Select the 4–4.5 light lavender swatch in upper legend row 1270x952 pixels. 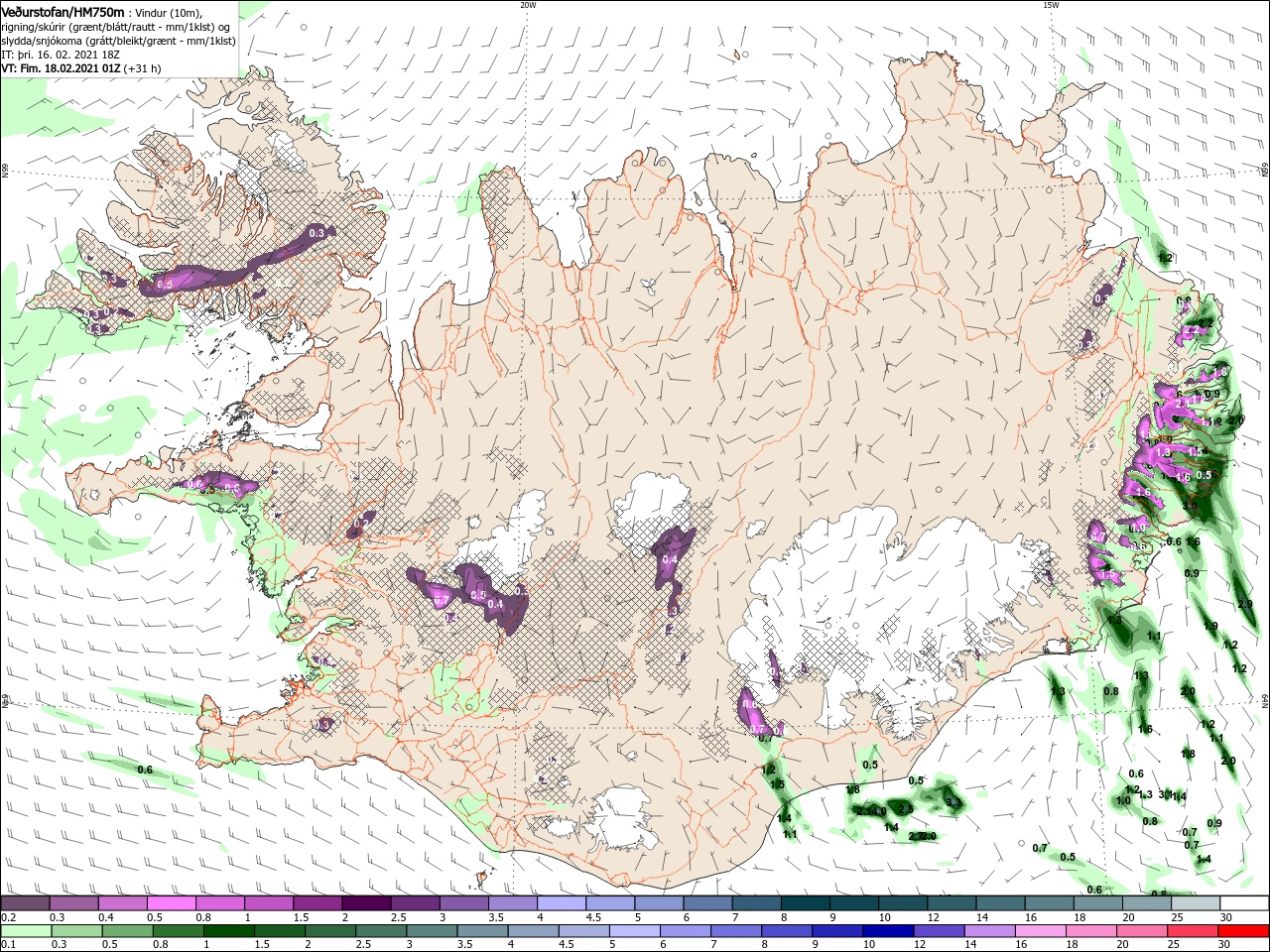561,903
